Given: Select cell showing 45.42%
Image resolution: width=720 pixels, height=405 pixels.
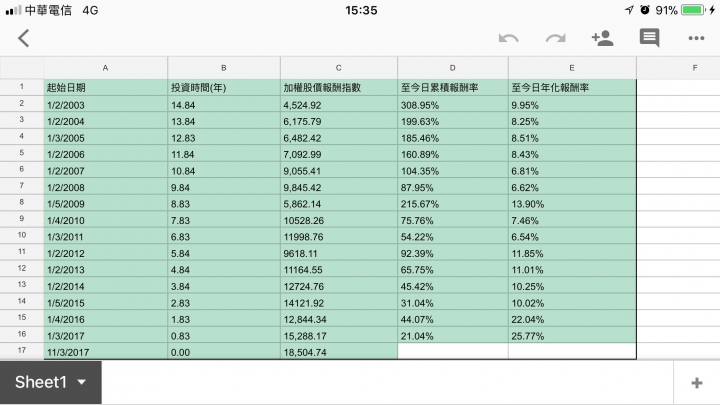Looking at the screenshot, I should point(453,287).
